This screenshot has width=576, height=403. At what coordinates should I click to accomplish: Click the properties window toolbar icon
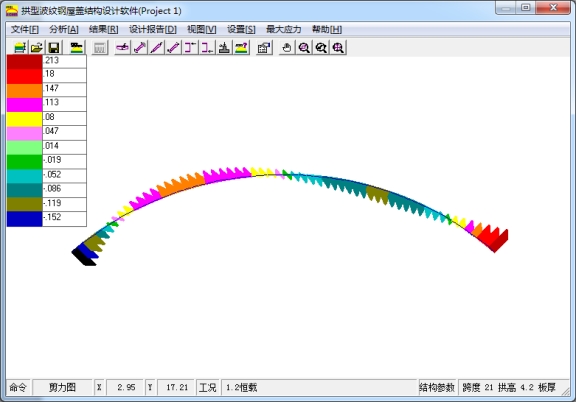point(264,48)
